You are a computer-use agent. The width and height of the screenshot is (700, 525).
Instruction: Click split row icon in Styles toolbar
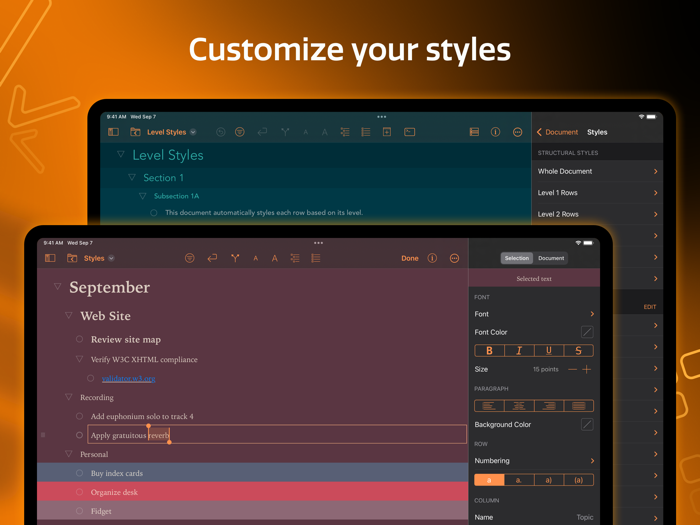[x=235, y=258]
